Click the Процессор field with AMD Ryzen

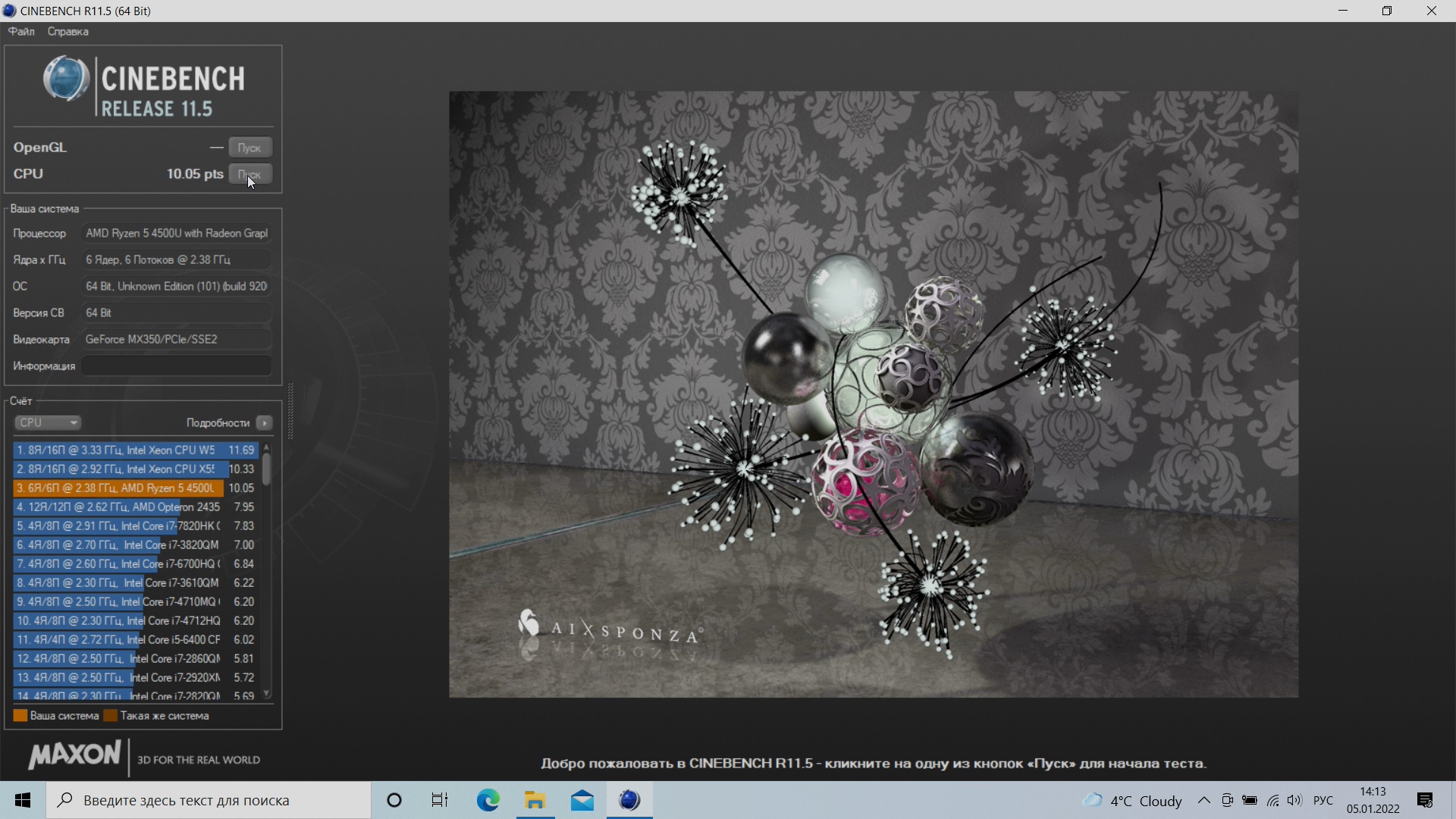point(177,234)
